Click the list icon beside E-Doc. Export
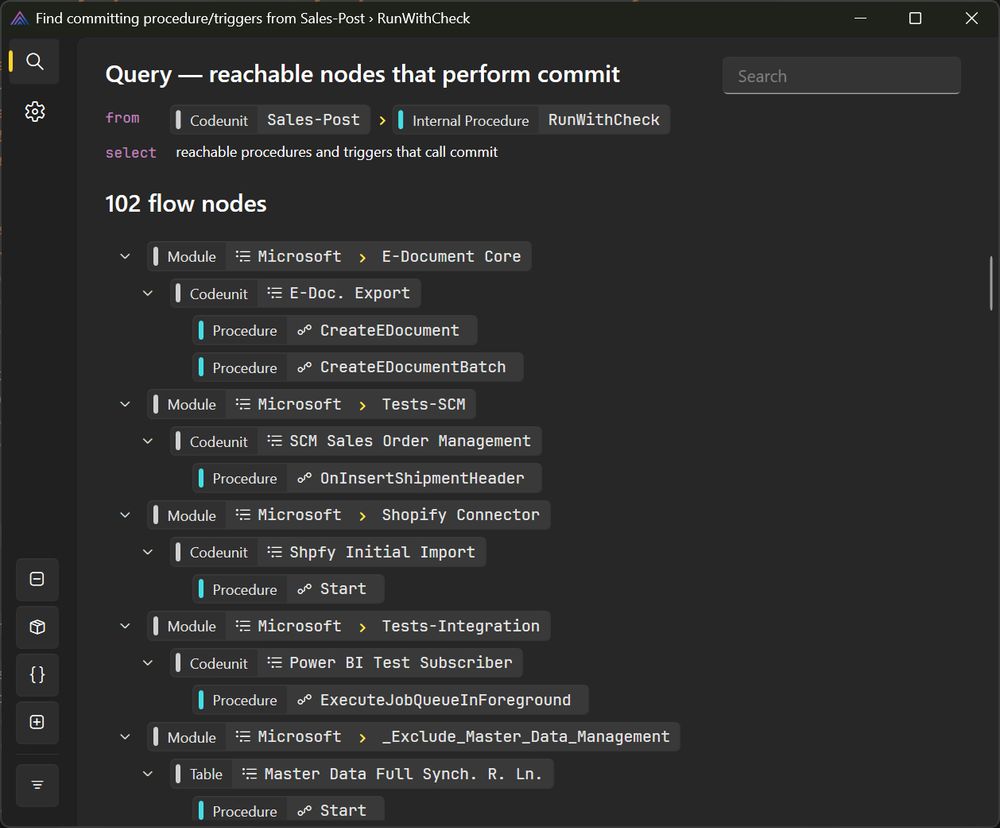This screenshot has height=828, width=1000. pos(274,293)
